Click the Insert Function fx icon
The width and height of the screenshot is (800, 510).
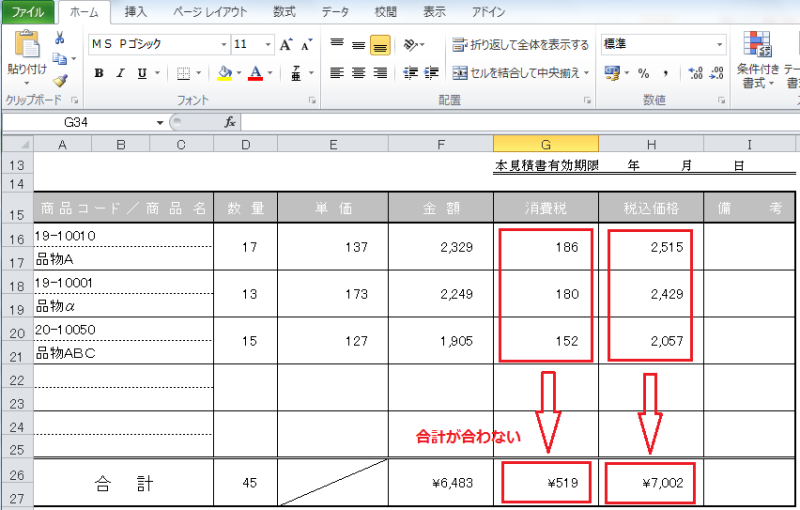tap(229, 122)
